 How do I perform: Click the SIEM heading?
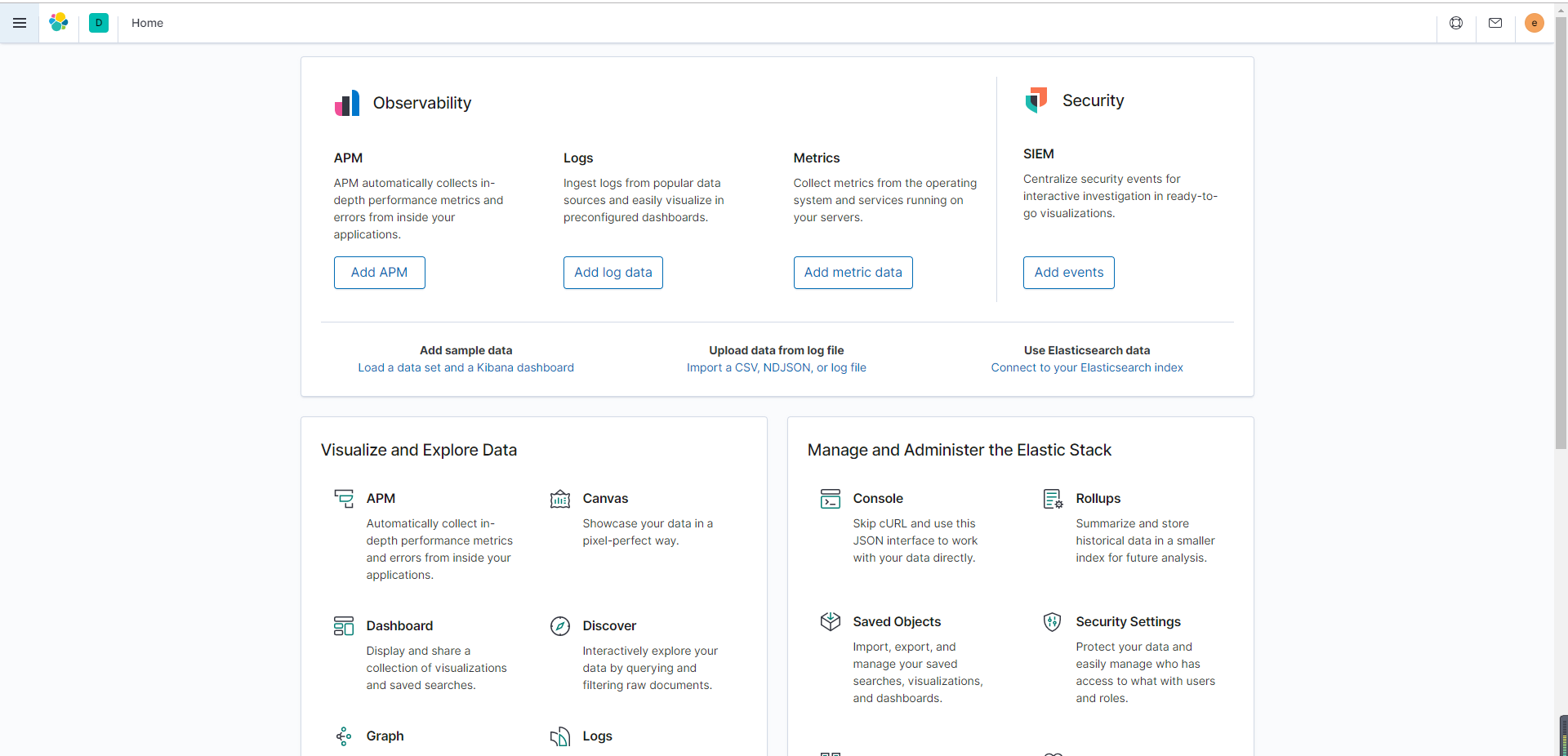[x=1039, y=154]
